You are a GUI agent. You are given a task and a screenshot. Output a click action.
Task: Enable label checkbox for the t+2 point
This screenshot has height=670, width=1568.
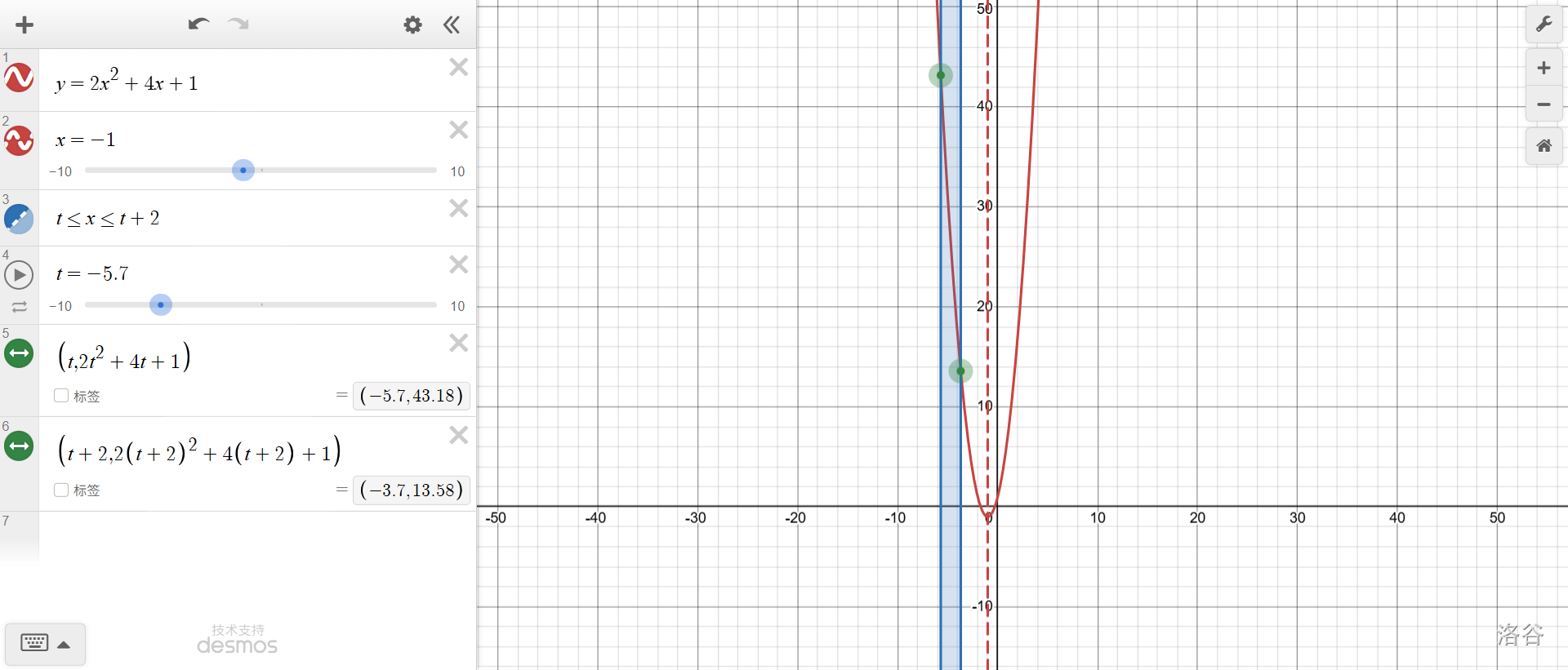(61, 490)
